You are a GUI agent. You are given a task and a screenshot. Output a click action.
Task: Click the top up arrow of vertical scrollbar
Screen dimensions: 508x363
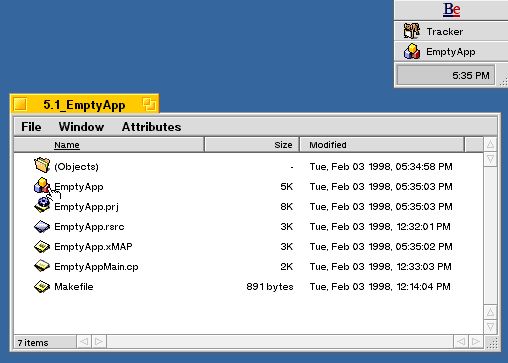tap(490, 144)
